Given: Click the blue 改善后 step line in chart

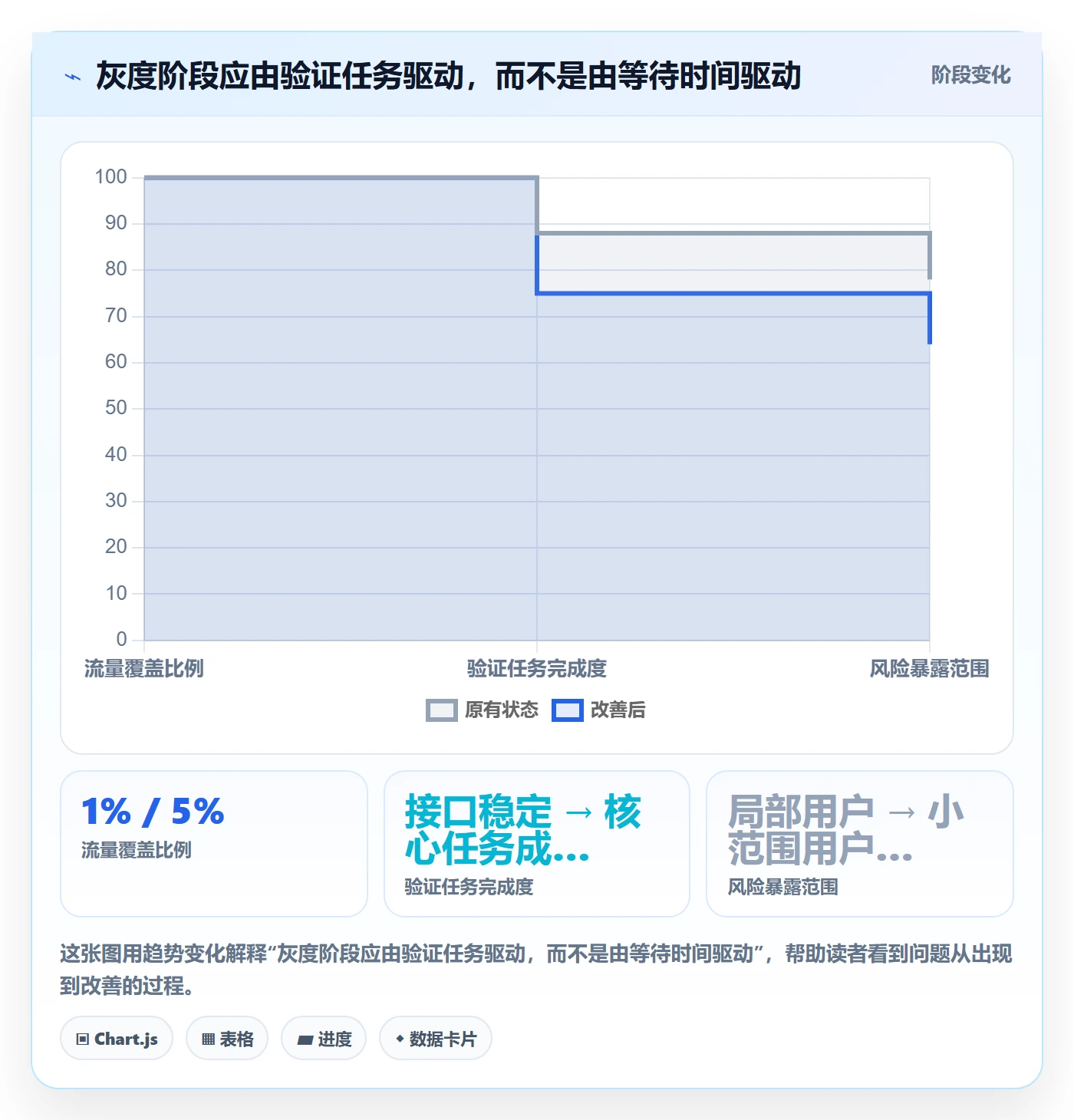Looking at the screenshot, I should point(733,293).
